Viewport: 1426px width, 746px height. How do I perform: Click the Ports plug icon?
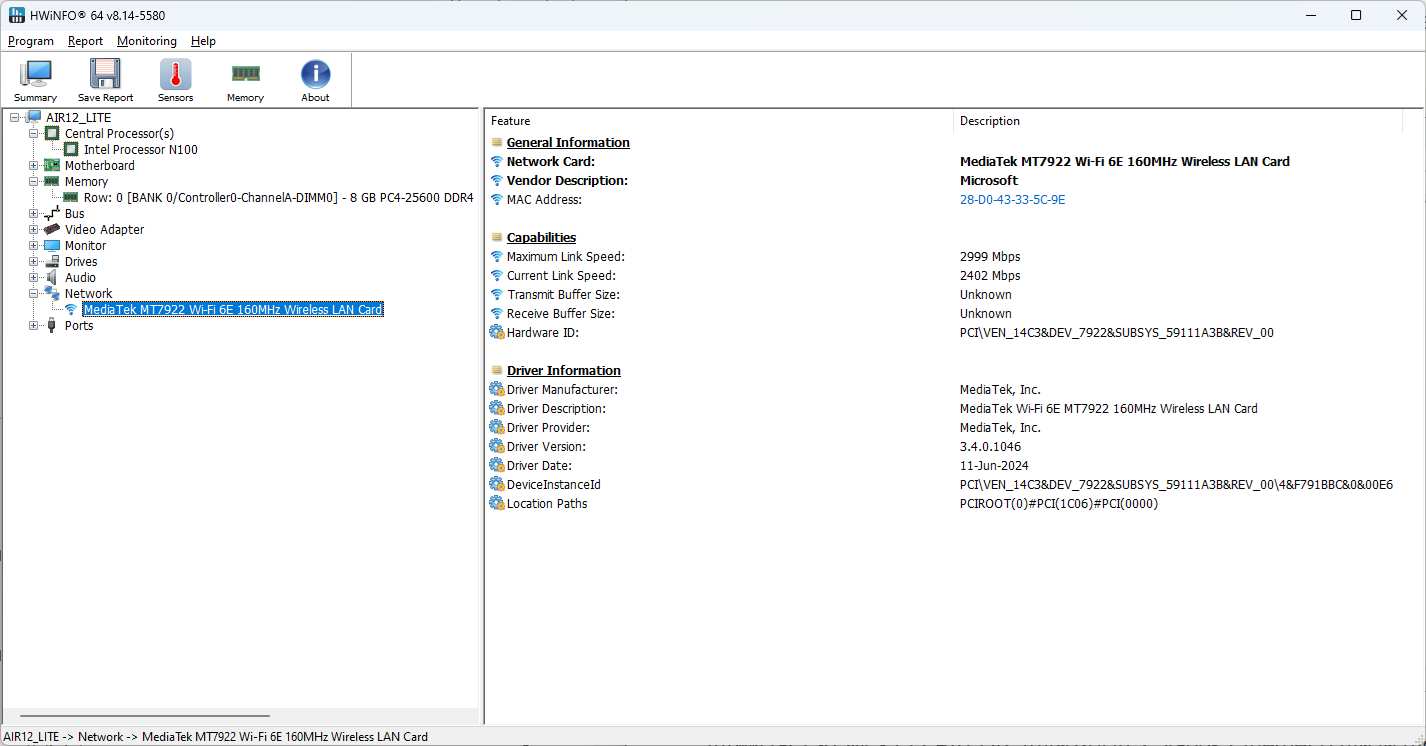point(52,326)
